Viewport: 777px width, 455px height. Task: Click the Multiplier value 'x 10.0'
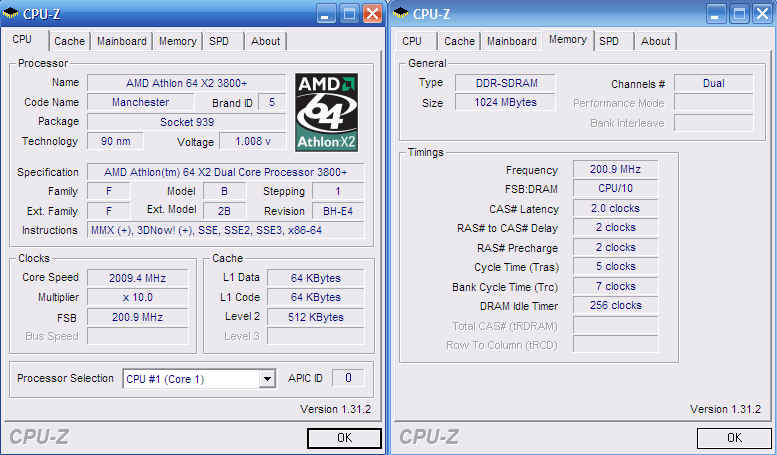click(138, 297)
